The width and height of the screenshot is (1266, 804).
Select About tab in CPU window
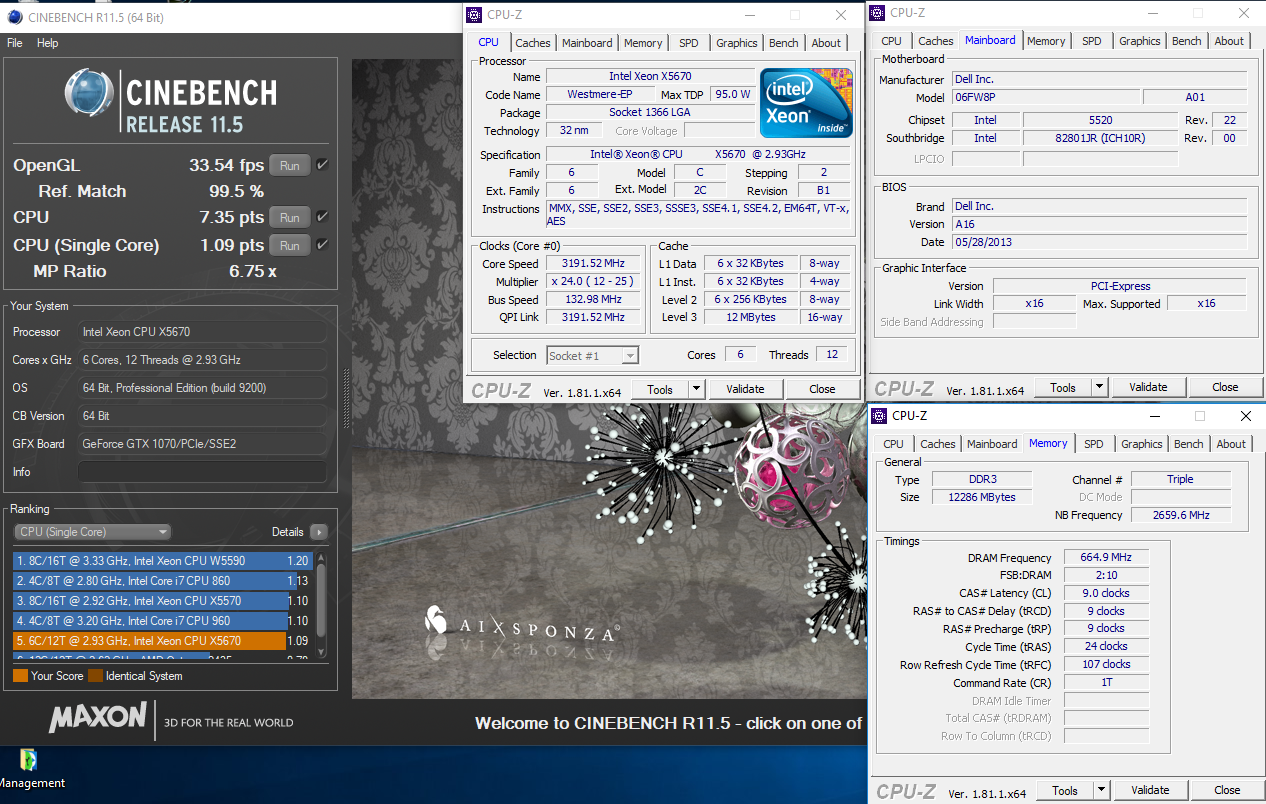click(x=826, y=43)
